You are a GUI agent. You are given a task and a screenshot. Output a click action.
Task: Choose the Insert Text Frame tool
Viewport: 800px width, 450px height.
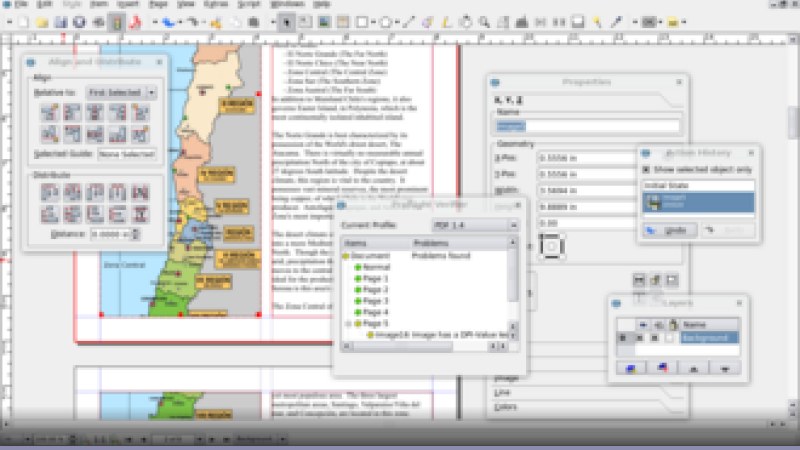coord(305,22)
